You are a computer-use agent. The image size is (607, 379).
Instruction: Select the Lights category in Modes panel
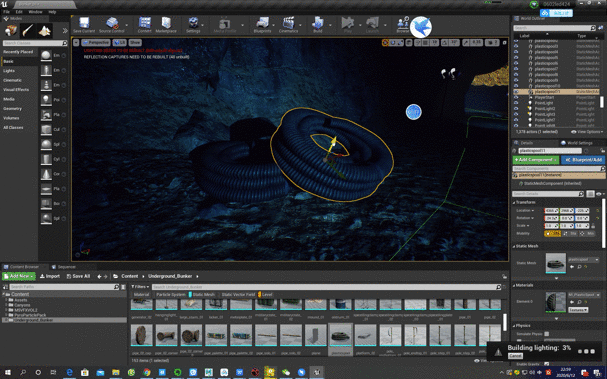tap(9, 71)
